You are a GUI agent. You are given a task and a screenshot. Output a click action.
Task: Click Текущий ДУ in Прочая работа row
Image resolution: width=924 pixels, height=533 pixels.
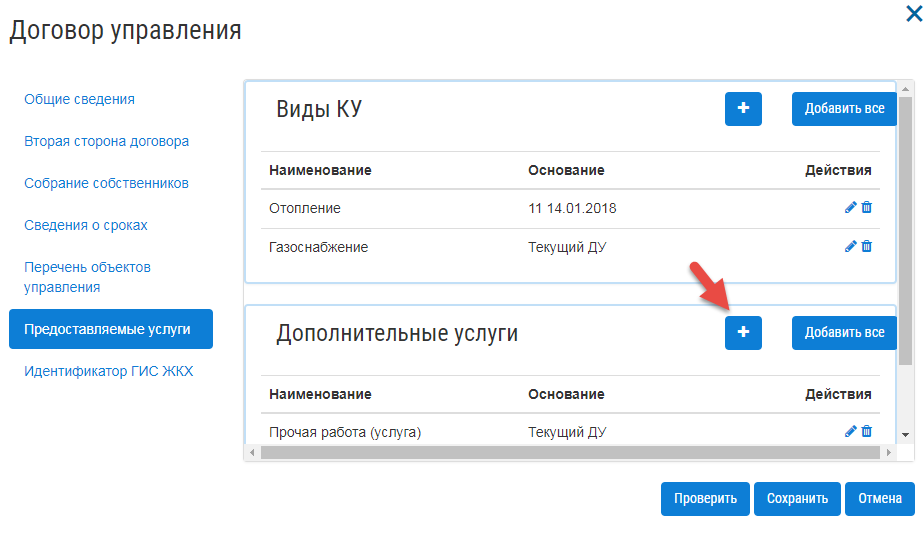[567, 432]
